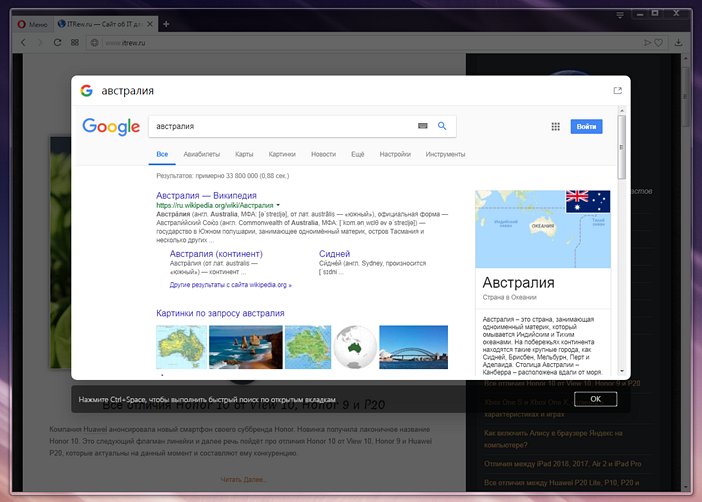The image size is (702, 502).
Task: Switch to the Картинки tab
Action: click(x=282, y=154)
